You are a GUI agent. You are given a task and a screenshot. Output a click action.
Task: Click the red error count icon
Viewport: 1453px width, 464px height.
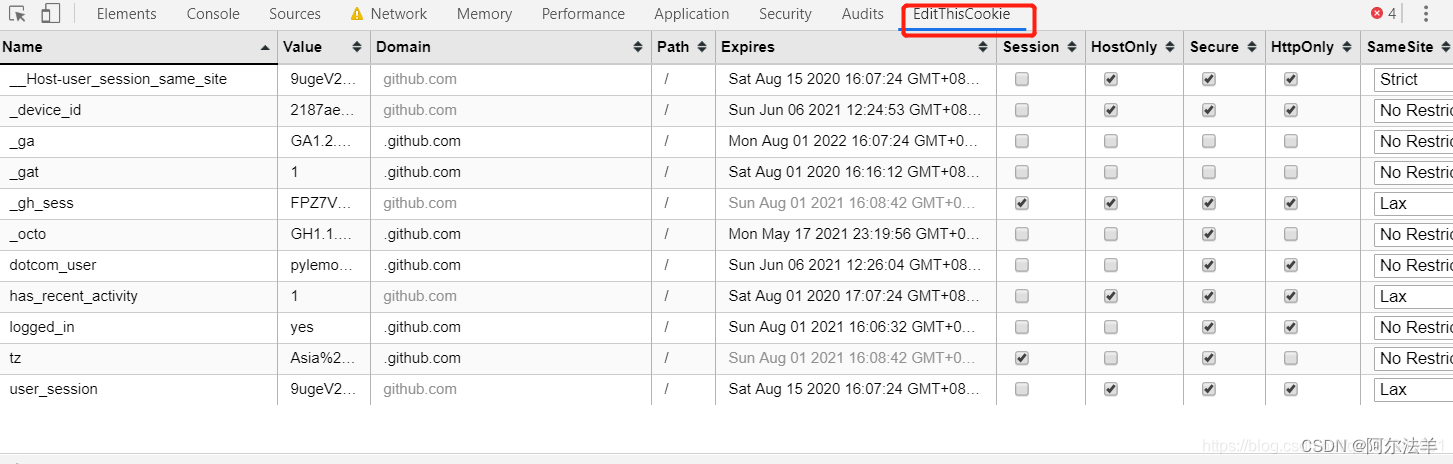[x=1377, y=14]
